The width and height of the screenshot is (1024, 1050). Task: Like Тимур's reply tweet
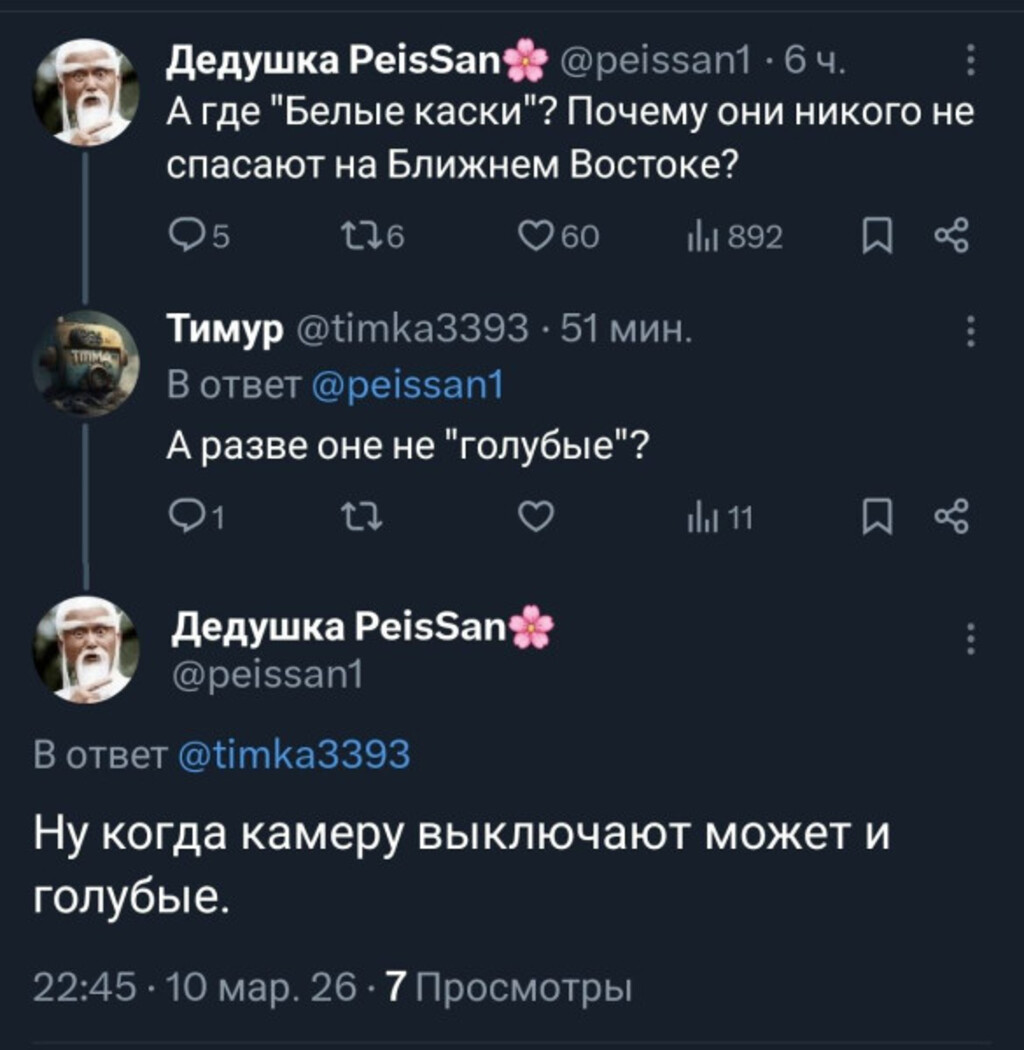pyautogui.click(x=536, y=517)
